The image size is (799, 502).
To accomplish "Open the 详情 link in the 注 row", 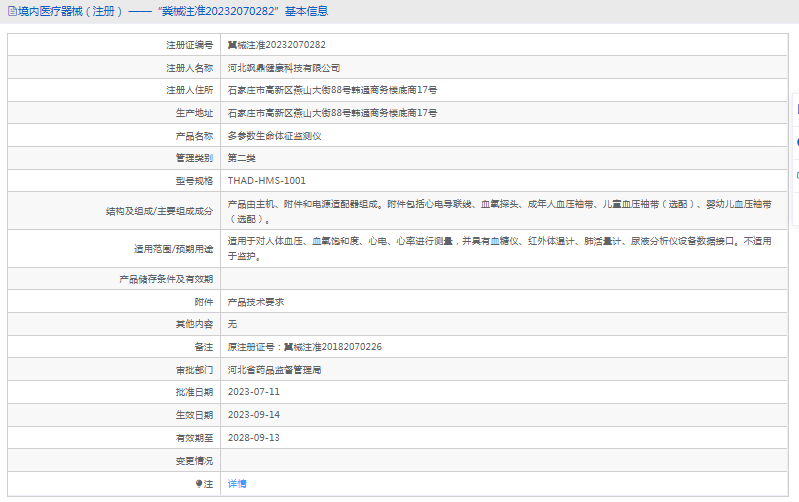I will click(x=237, y=484).
